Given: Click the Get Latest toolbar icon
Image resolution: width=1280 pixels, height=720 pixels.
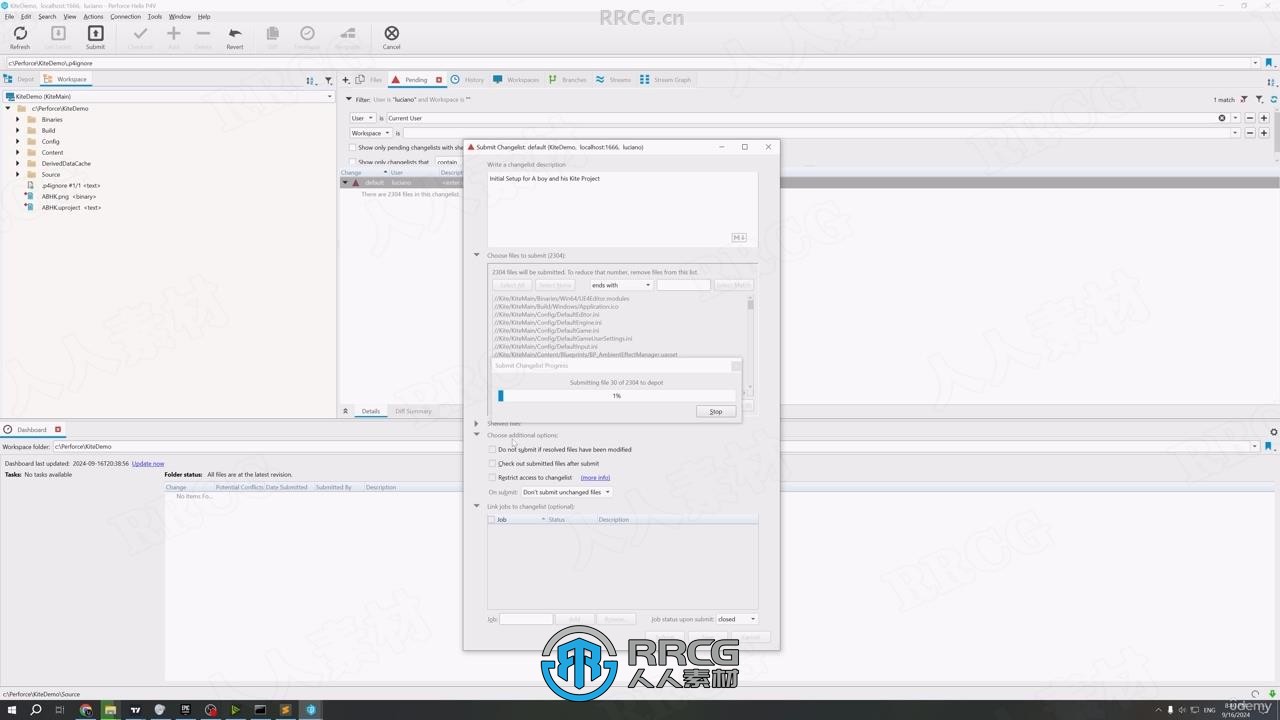Looking at the screenshot, I should tap(58, 37).
